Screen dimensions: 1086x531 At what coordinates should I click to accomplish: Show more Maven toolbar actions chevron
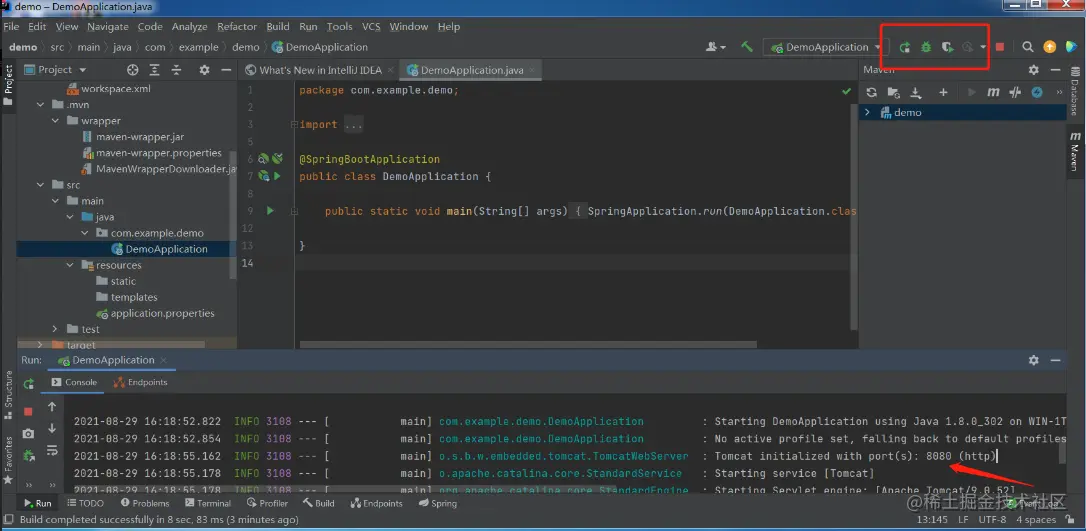point(1059,92)
